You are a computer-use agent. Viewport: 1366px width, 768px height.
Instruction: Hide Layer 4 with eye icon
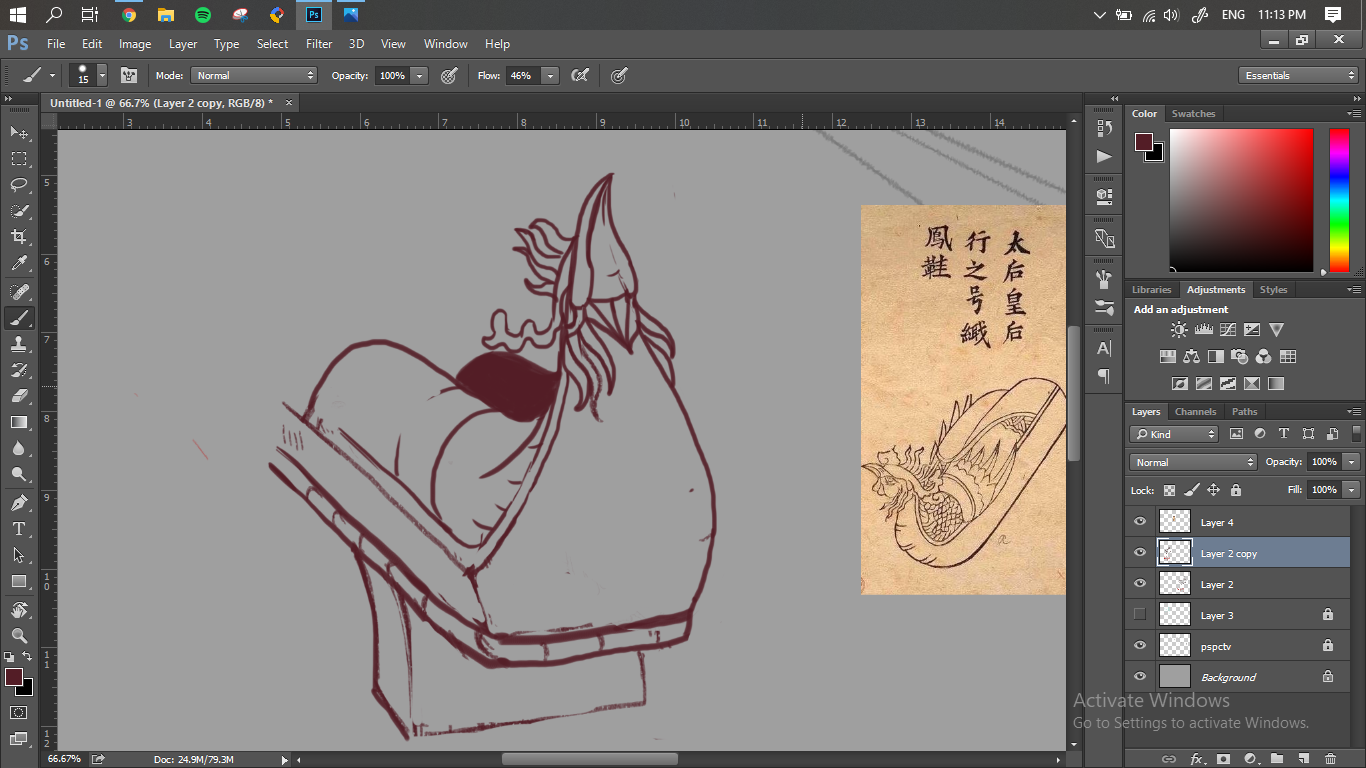1140,522
